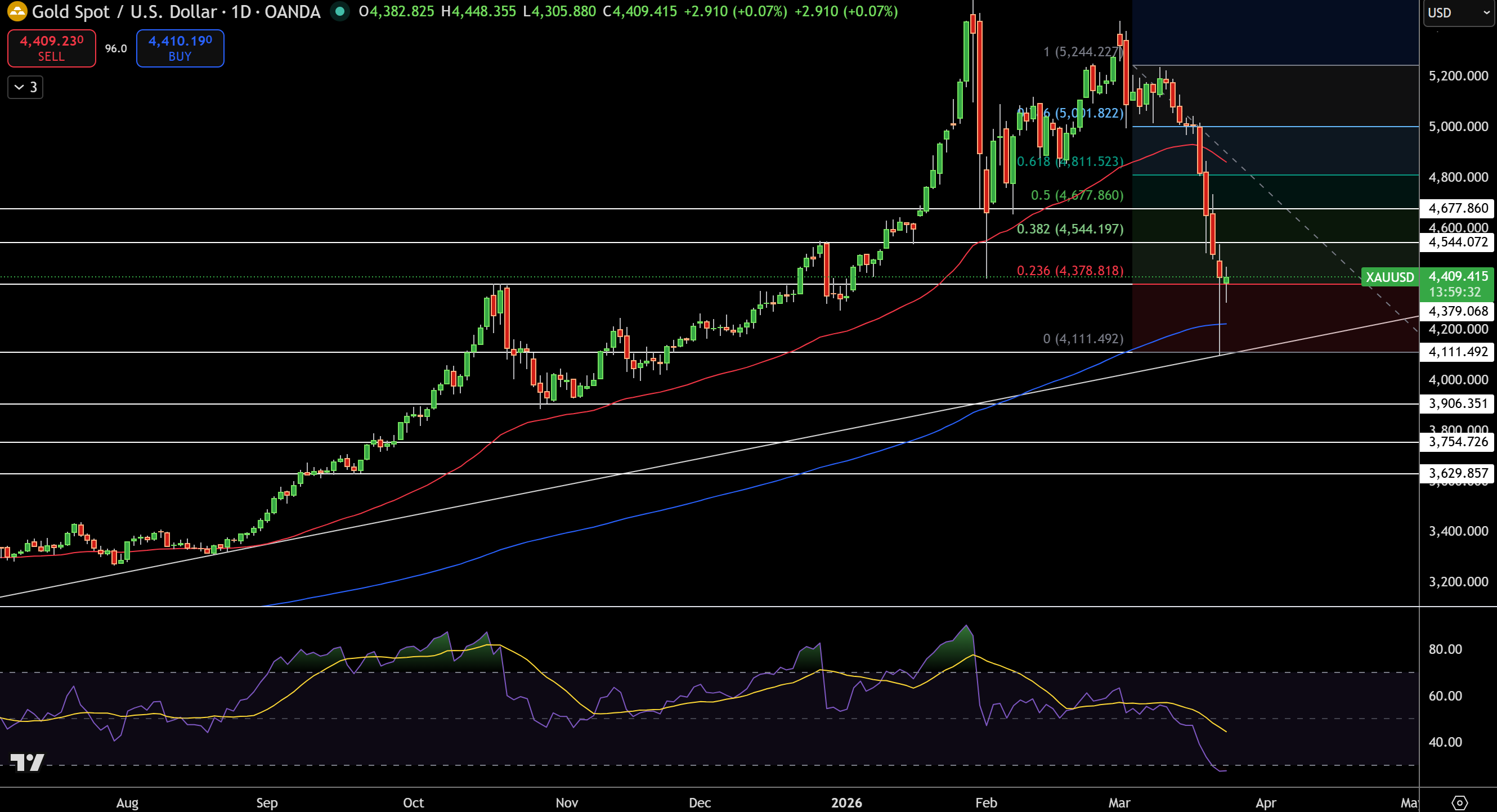Click the green market status dot

[339, 11]
